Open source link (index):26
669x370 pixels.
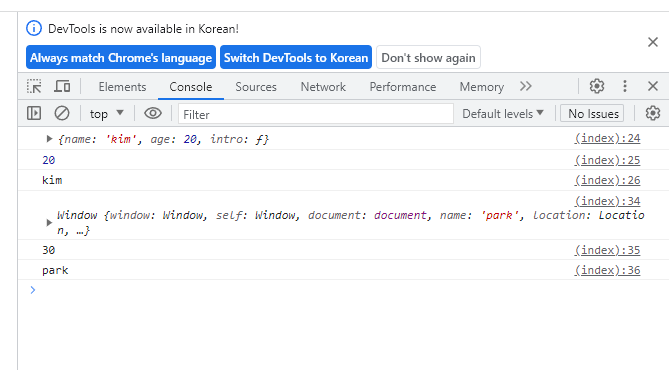pyautogui.click(x=607, y=180)
